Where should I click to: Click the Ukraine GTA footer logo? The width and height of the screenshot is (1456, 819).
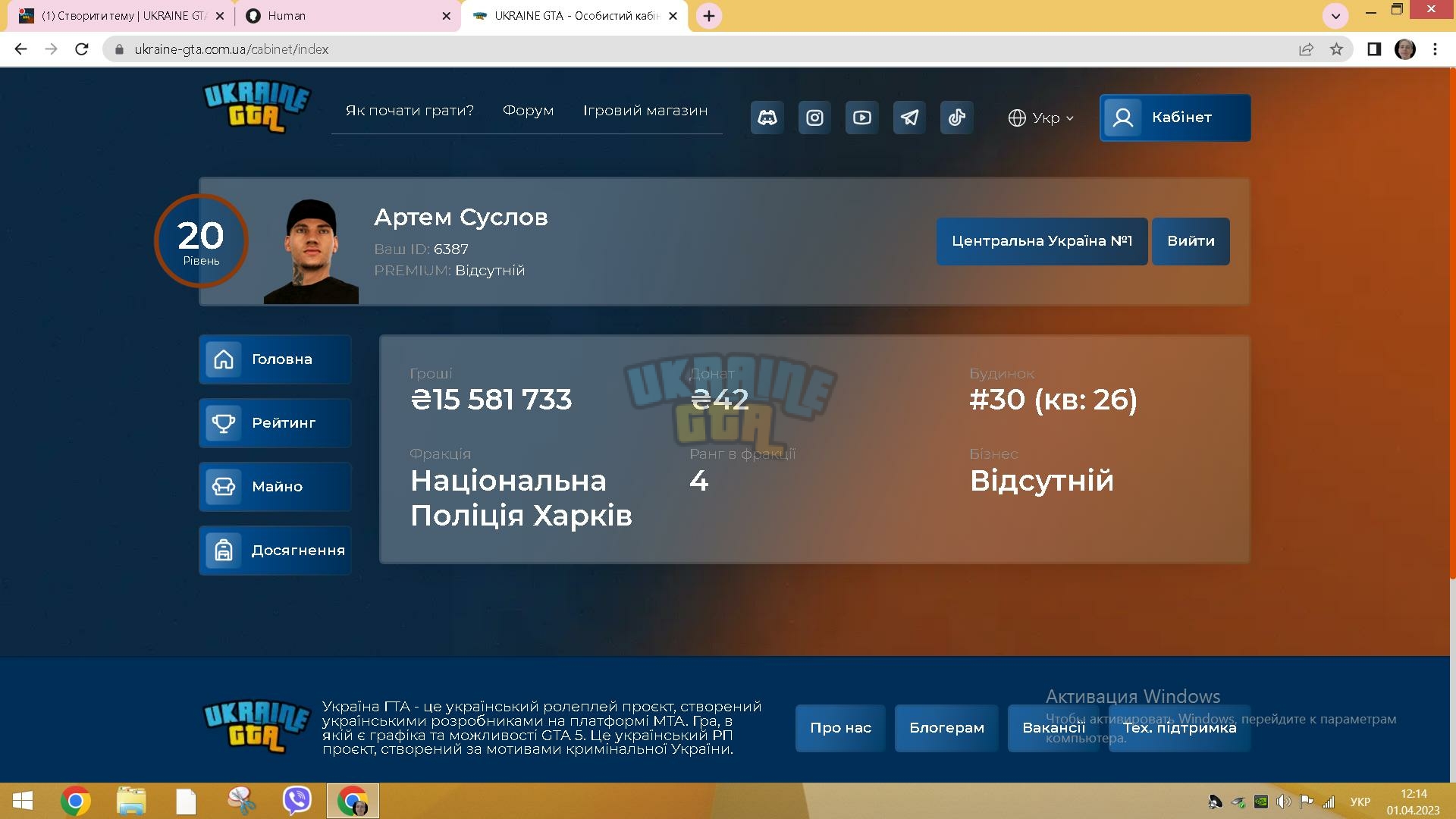click(x=256, y=726)
